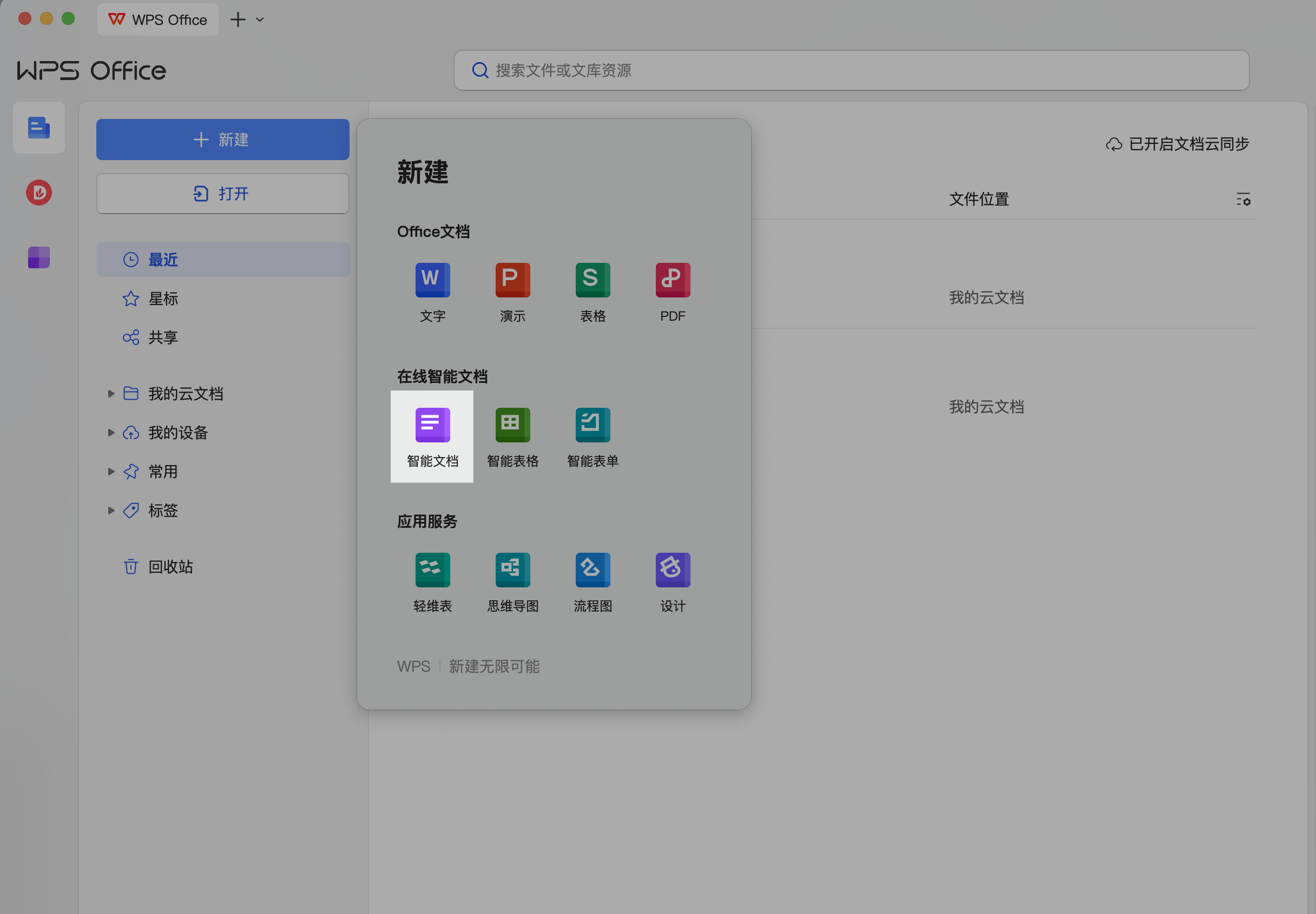Switch to the 星标 starred list
The height and width of the screenshot is (914, 1316).
click(x=163, y=299)
